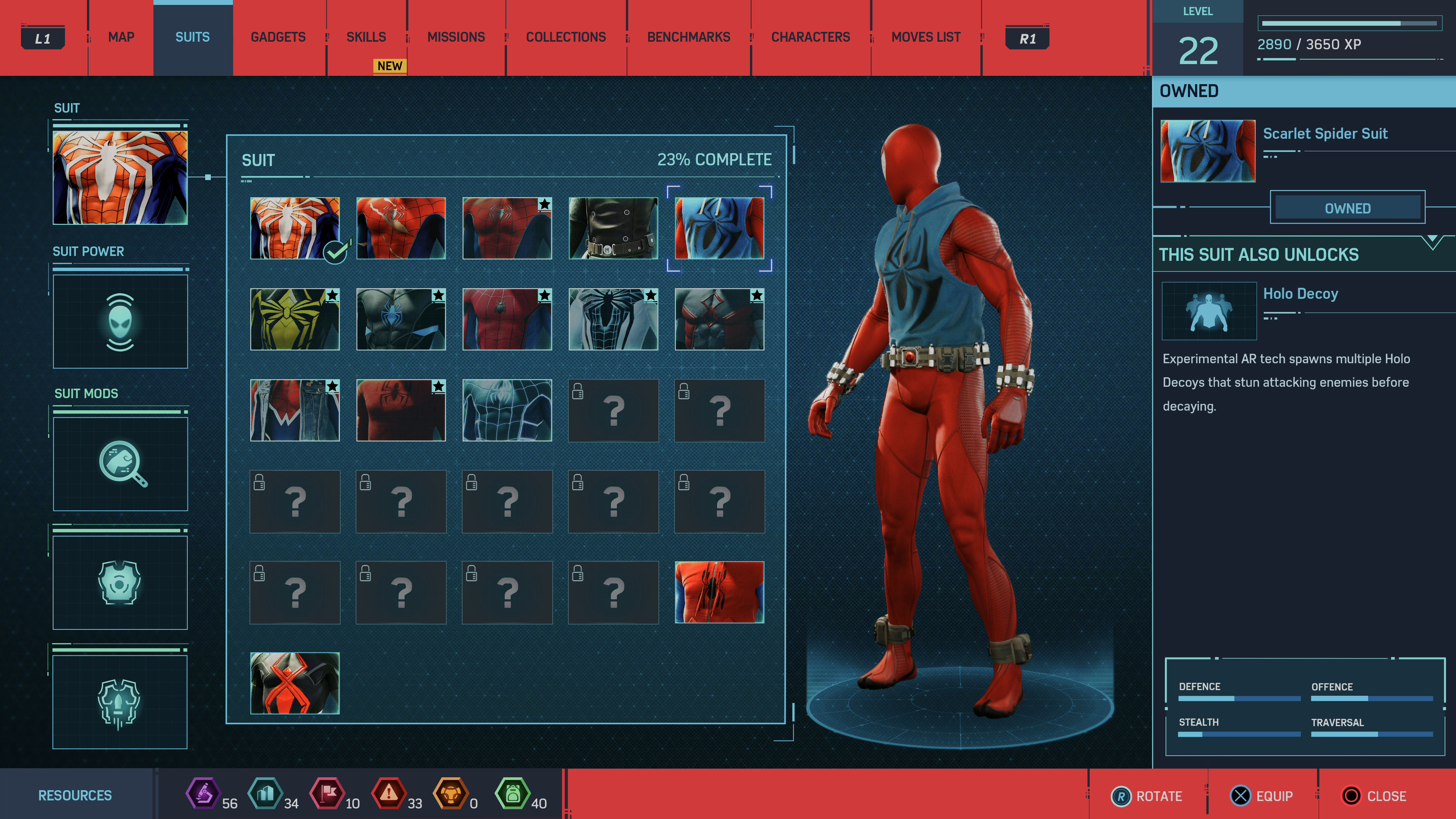1456x819 pixels.
Task: Click the EQUIP prompt
Action: coord(1261,796)
